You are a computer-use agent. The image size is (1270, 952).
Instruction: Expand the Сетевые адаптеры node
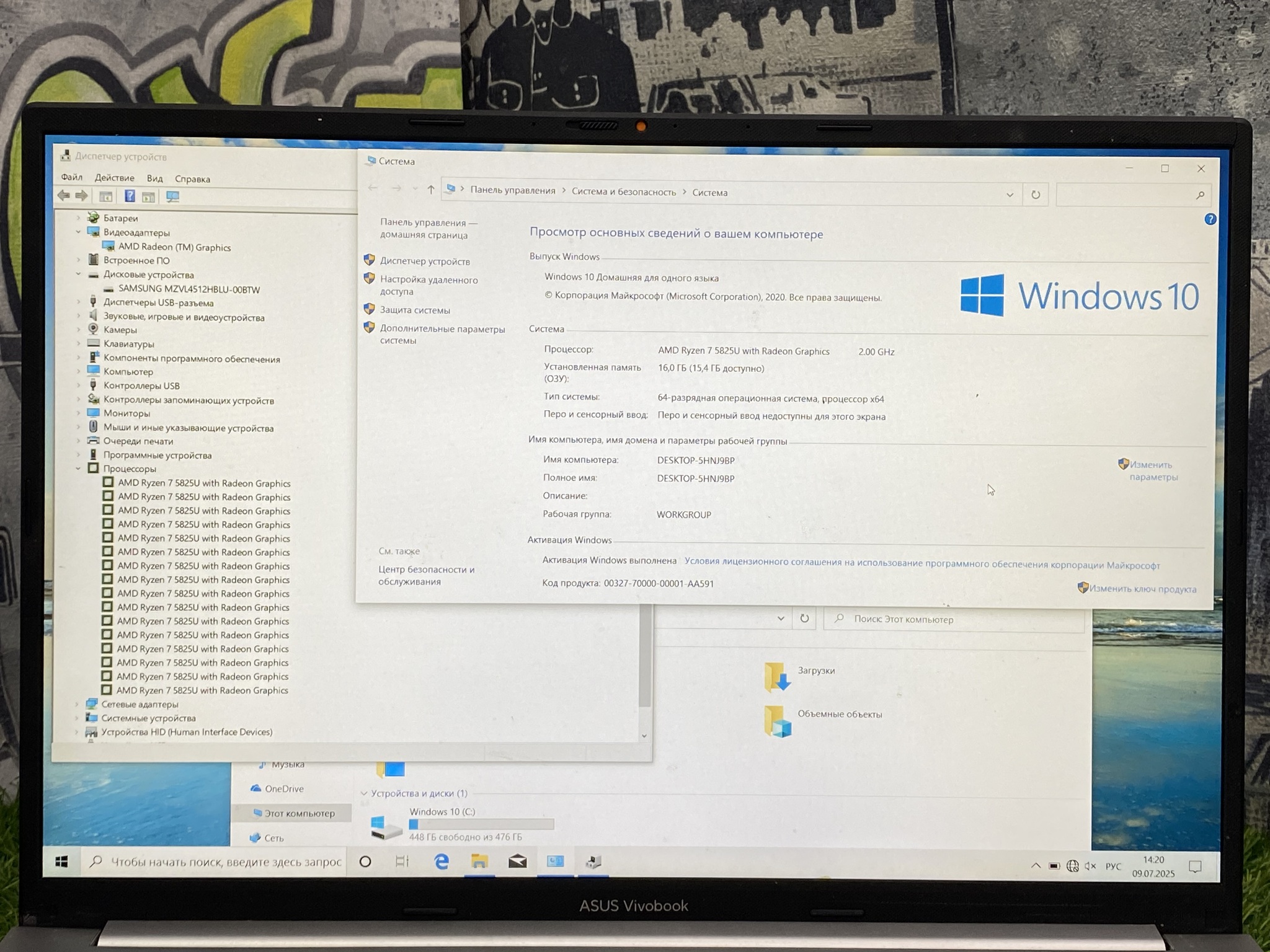[77, 704]
